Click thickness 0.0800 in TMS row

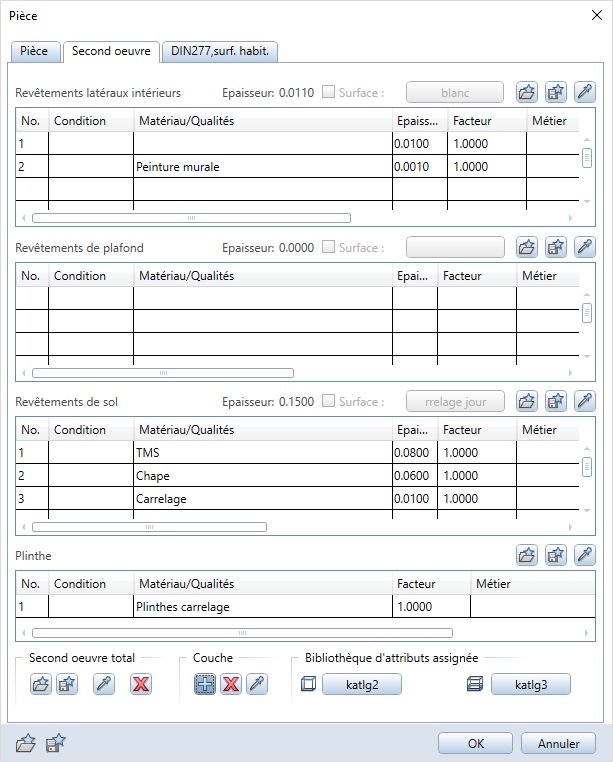[x=415, y=452]
